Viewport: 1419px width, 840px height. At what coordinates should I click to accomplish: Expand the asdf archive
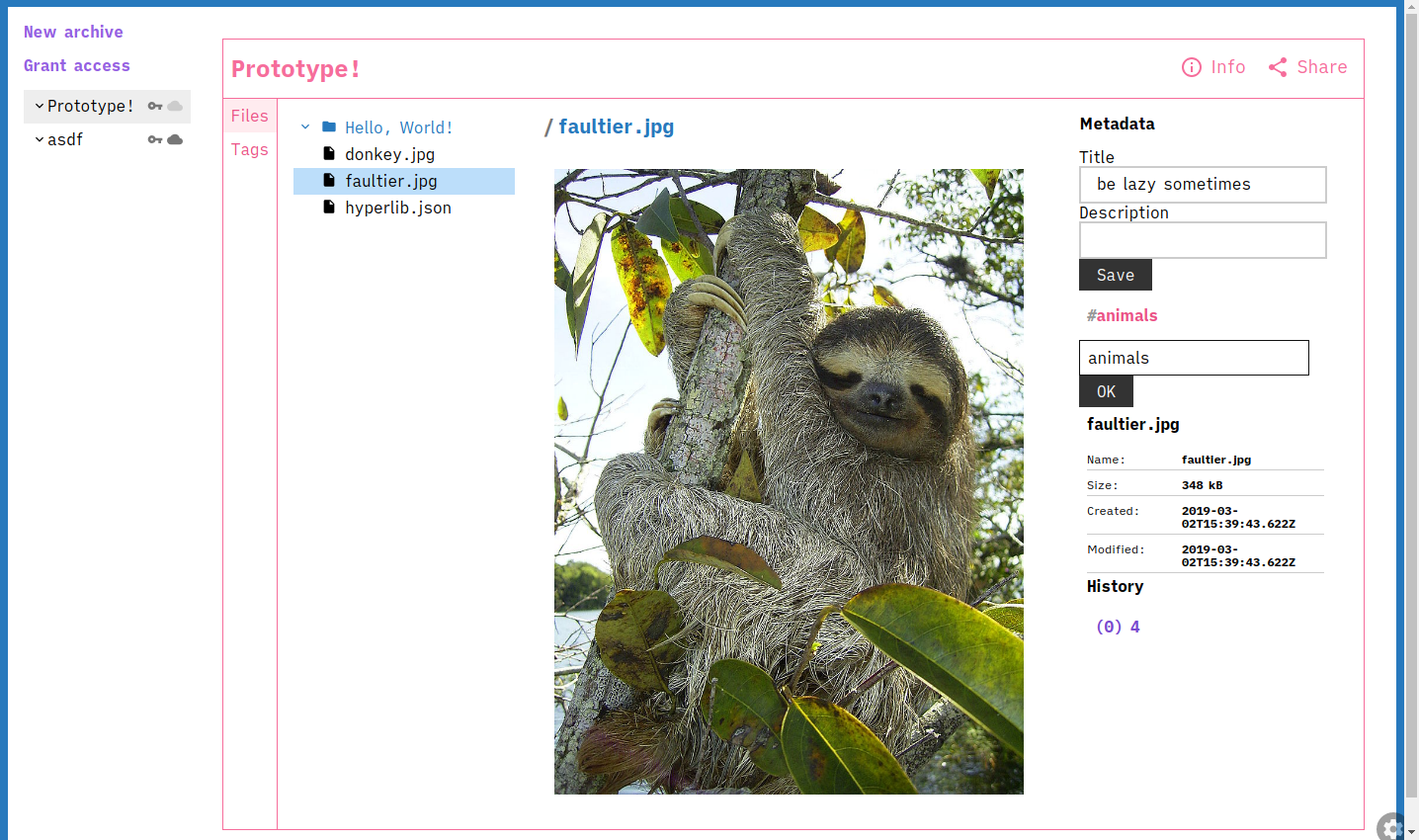click(x=38, y=139)
